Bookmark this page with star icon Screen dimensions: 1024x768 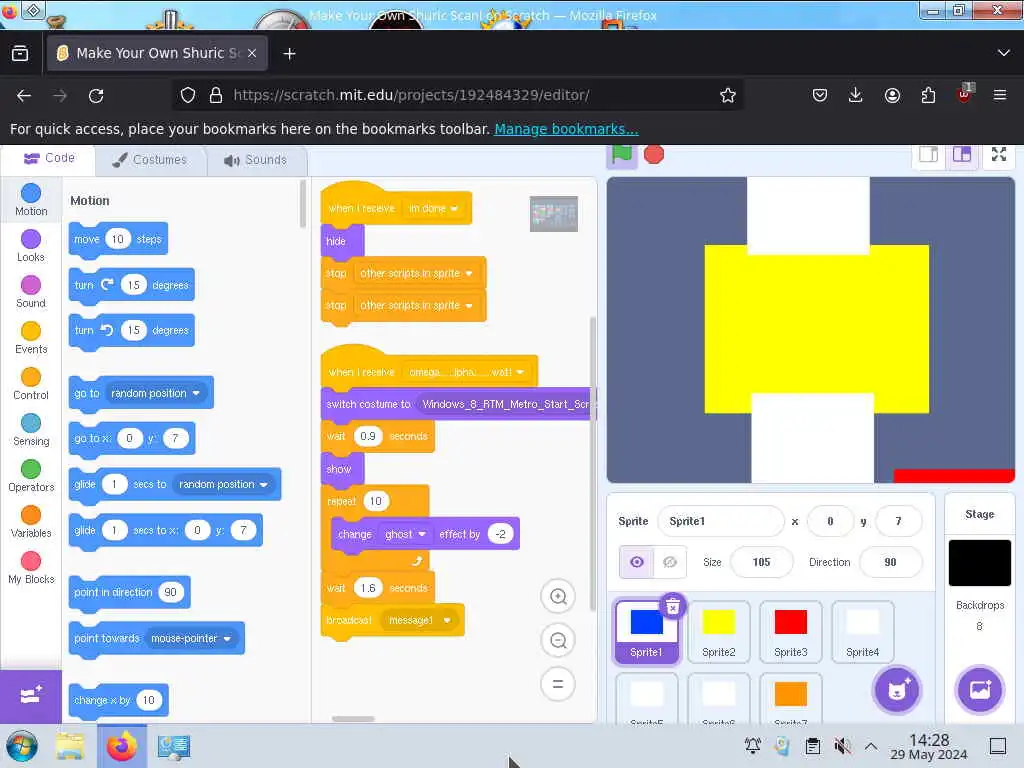(728, 95)
